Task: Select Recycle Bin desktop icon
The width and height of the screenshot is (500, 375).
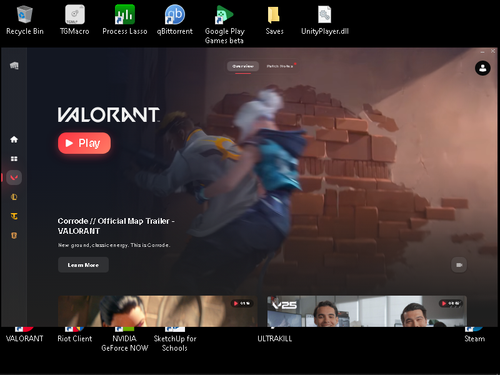Action: tap(25, 20)
